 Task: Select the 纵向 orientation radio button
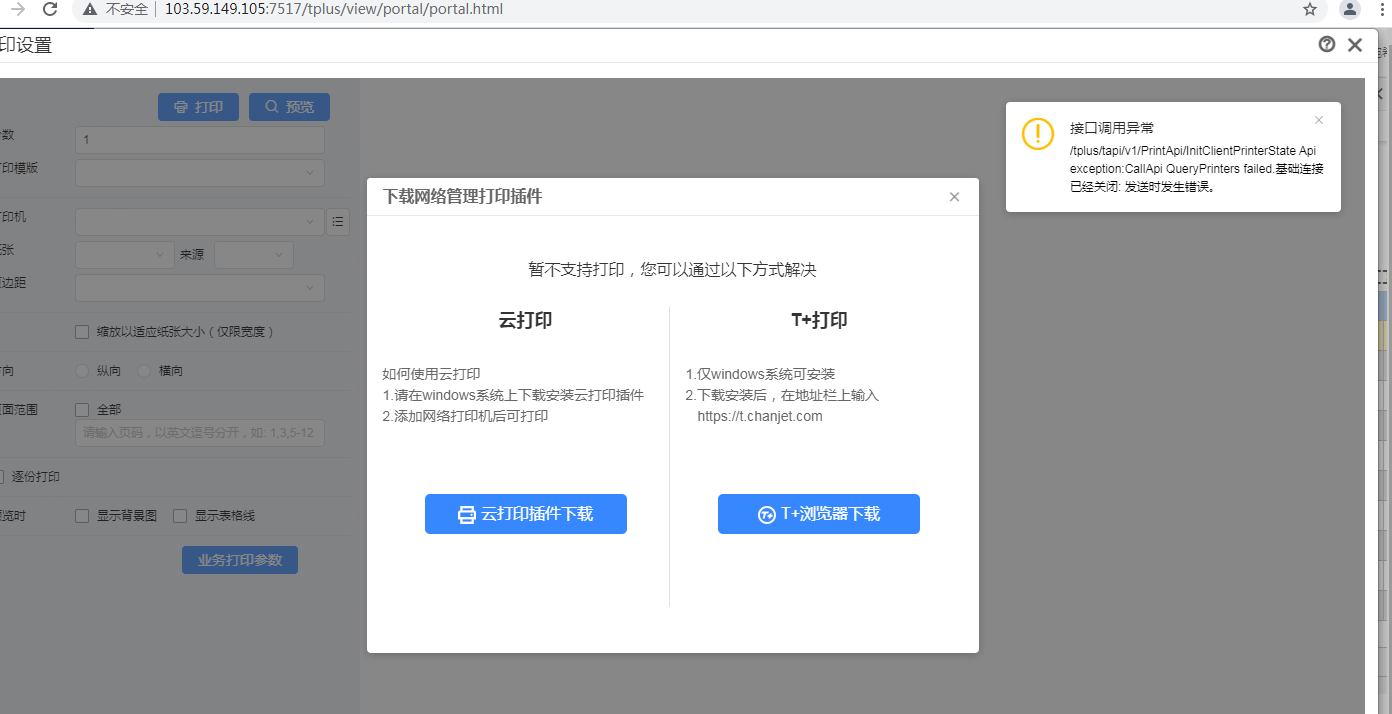pos(83,371)
